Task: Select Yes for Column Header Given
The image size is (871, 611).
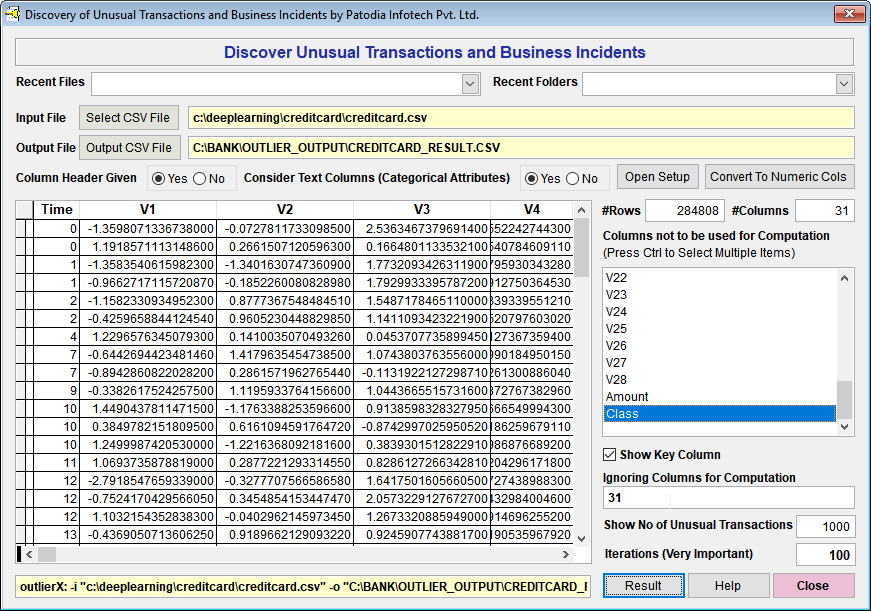Action: click(x=159, y=179)
